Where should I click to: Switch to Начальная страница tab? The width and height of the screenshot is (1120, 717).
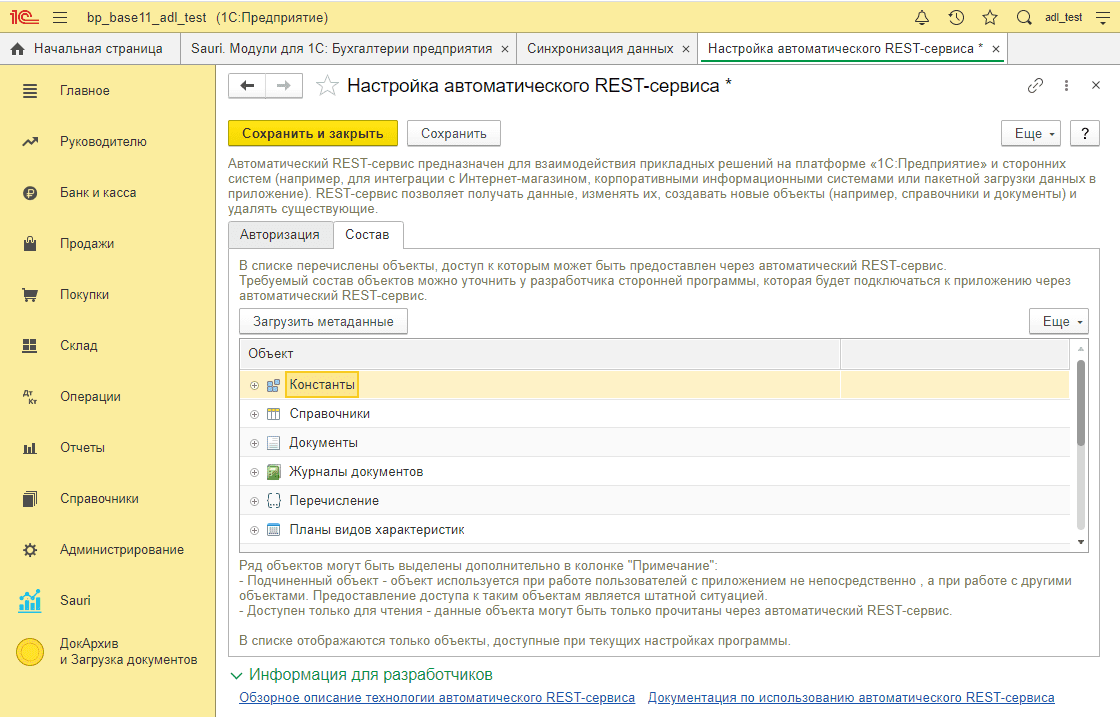pos(90,49)
